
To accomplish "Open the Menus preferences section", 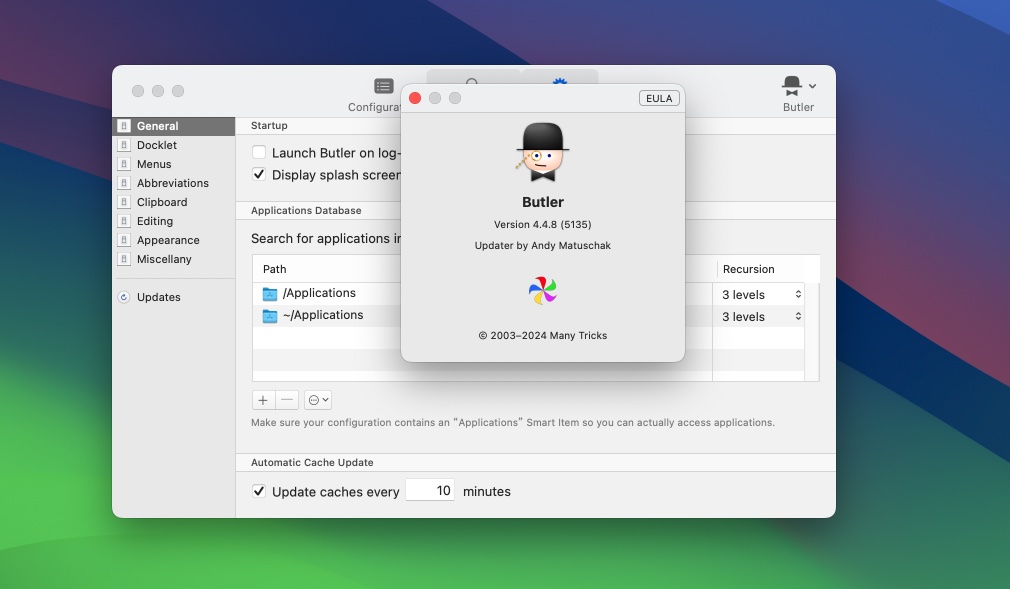I will coord(152,164).
